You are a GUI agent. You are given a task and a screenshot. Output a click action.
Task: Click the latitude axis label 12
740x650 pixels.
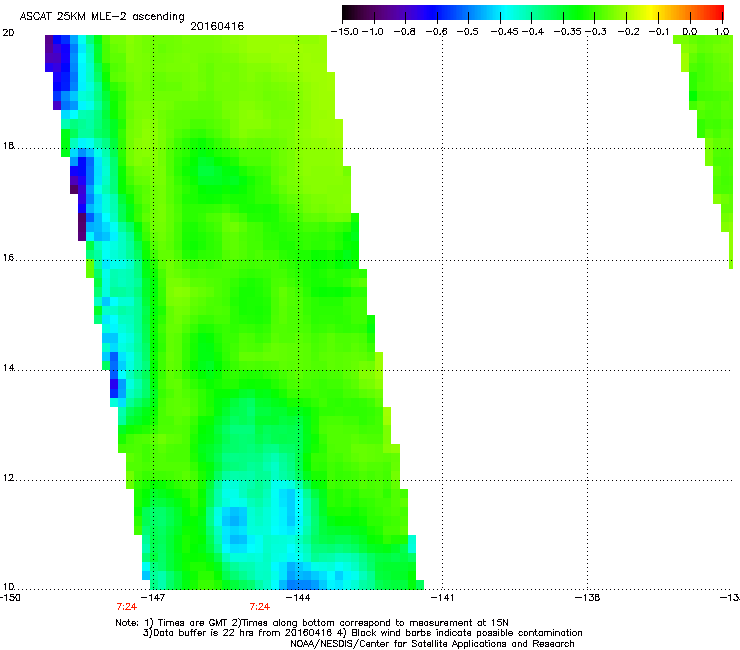click(8, 478)
